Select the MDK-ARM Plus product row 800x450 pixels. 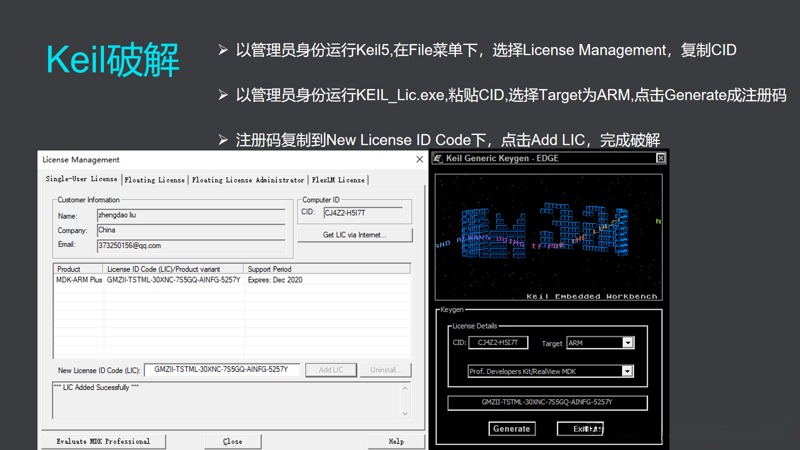(232, 280)
